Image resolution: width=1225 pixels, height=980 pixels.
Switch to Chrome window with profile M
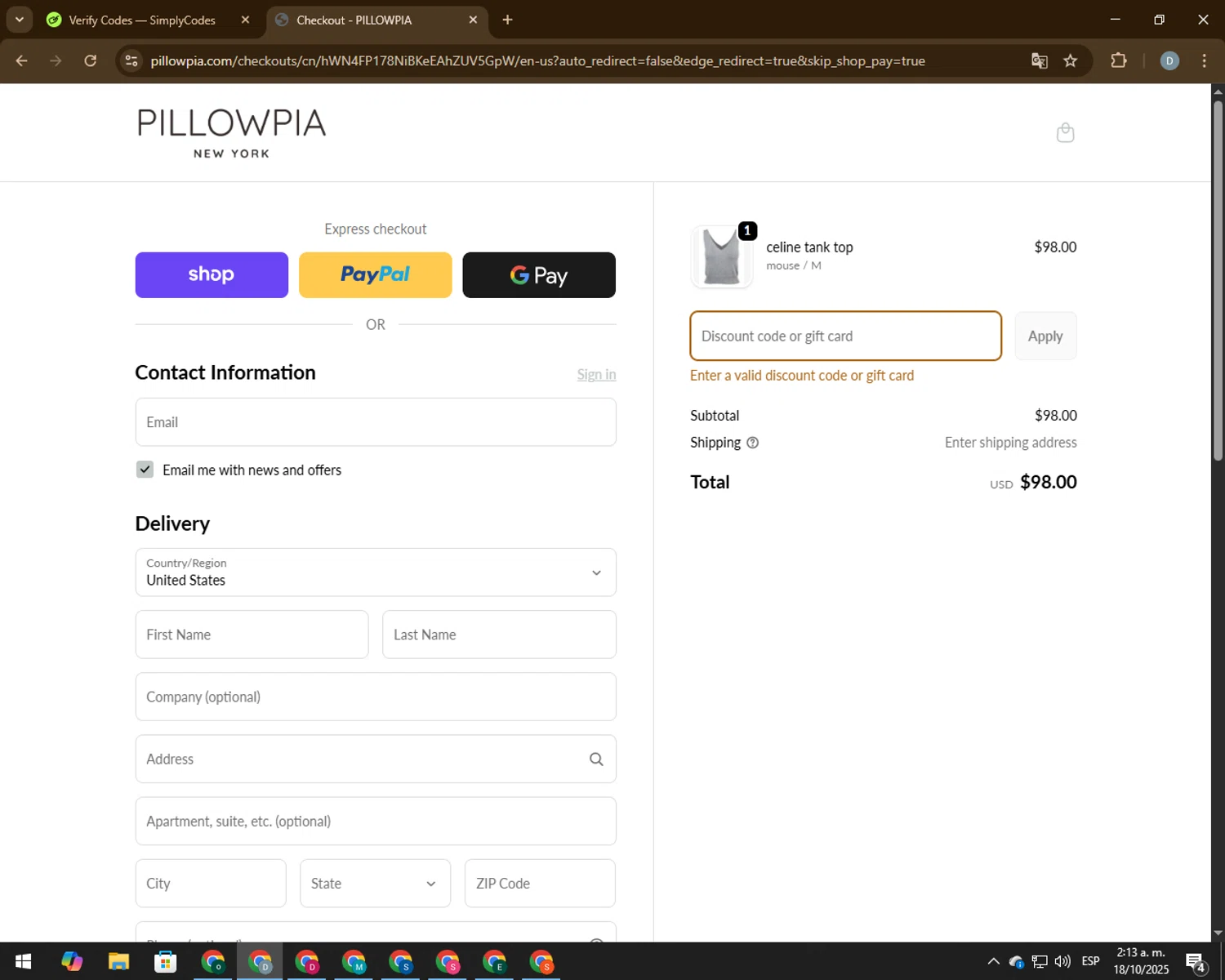pos(354,961)
